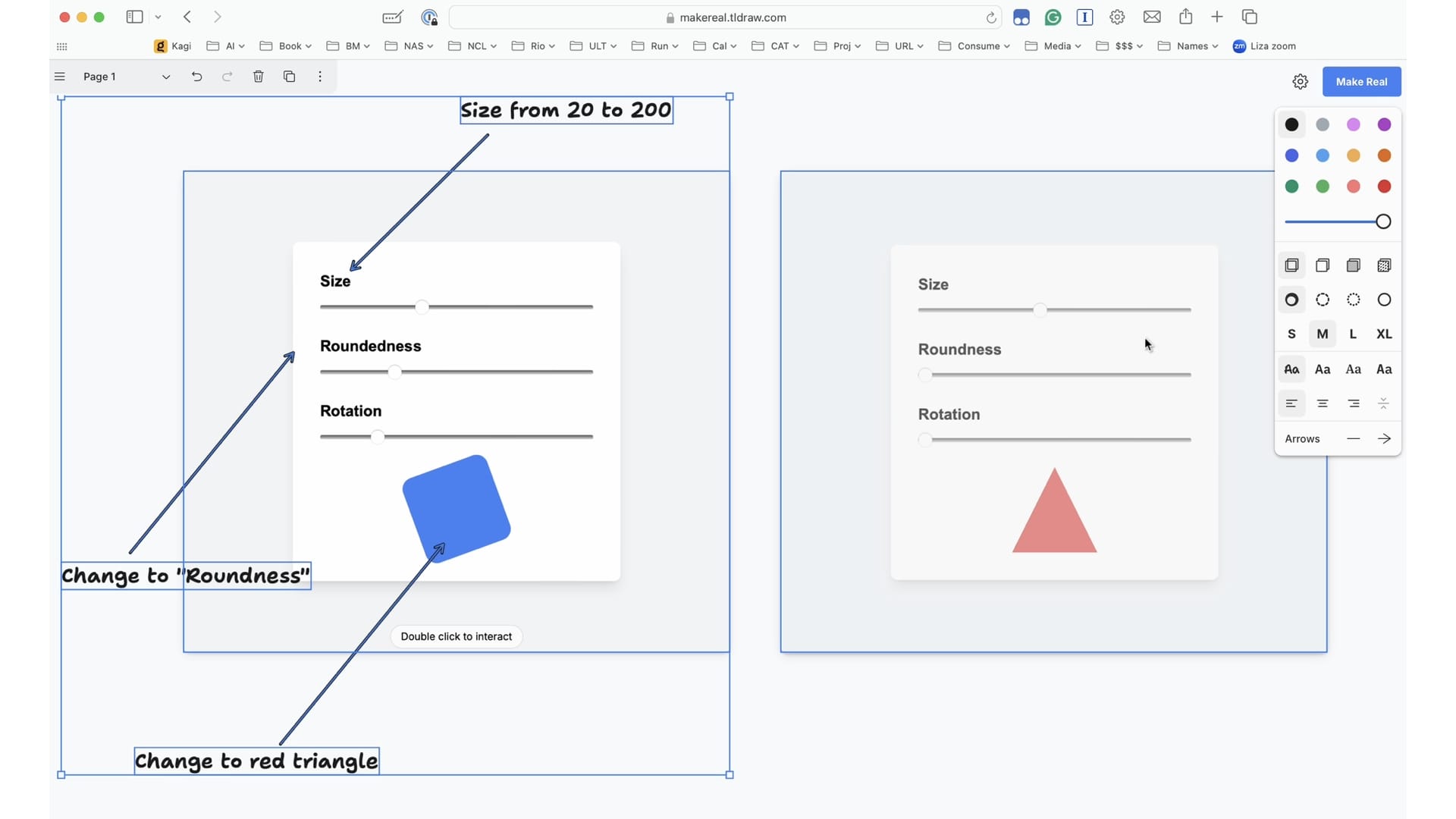The width and height of the screenshot is (1456, 819).
Task: Click the undo arrow icon
Action: click(196, 77)
